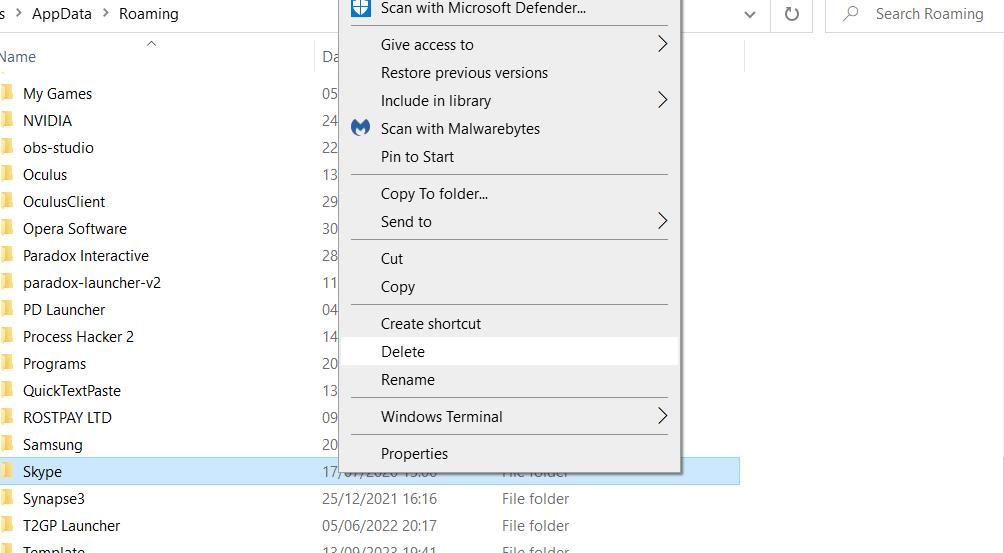This screenshot has width=1004, height=553.
Task: Choose Cut from context menu
Action: [510, 259]
